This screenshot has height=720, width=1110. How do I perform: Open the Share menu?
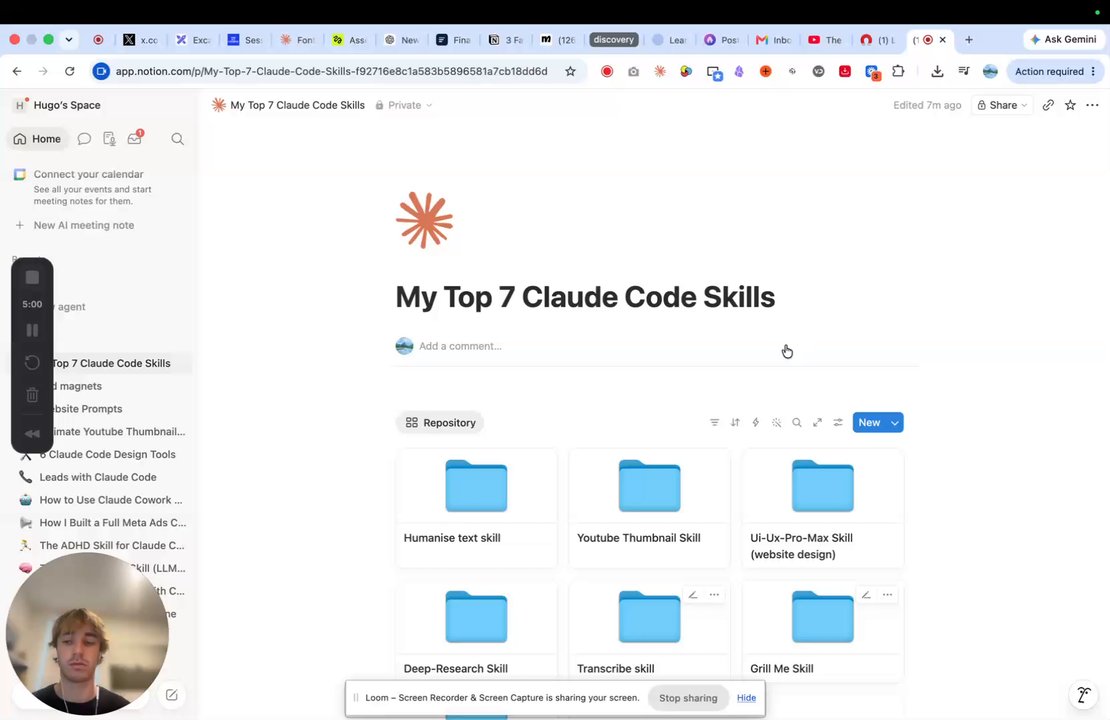point(1002,105)
